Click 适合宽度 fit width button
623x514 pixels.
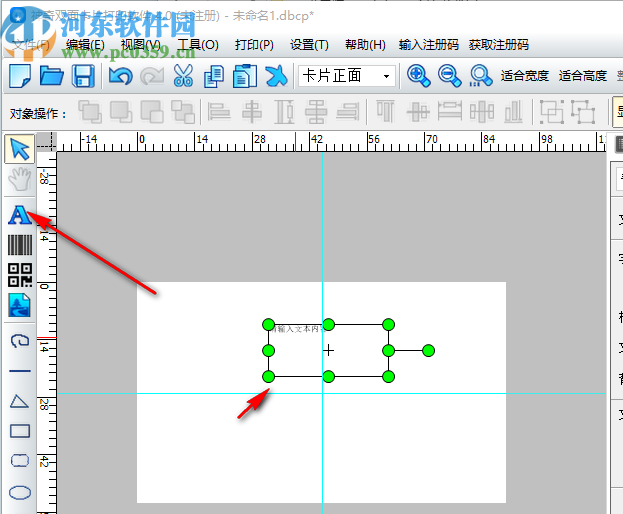[524, 75]
